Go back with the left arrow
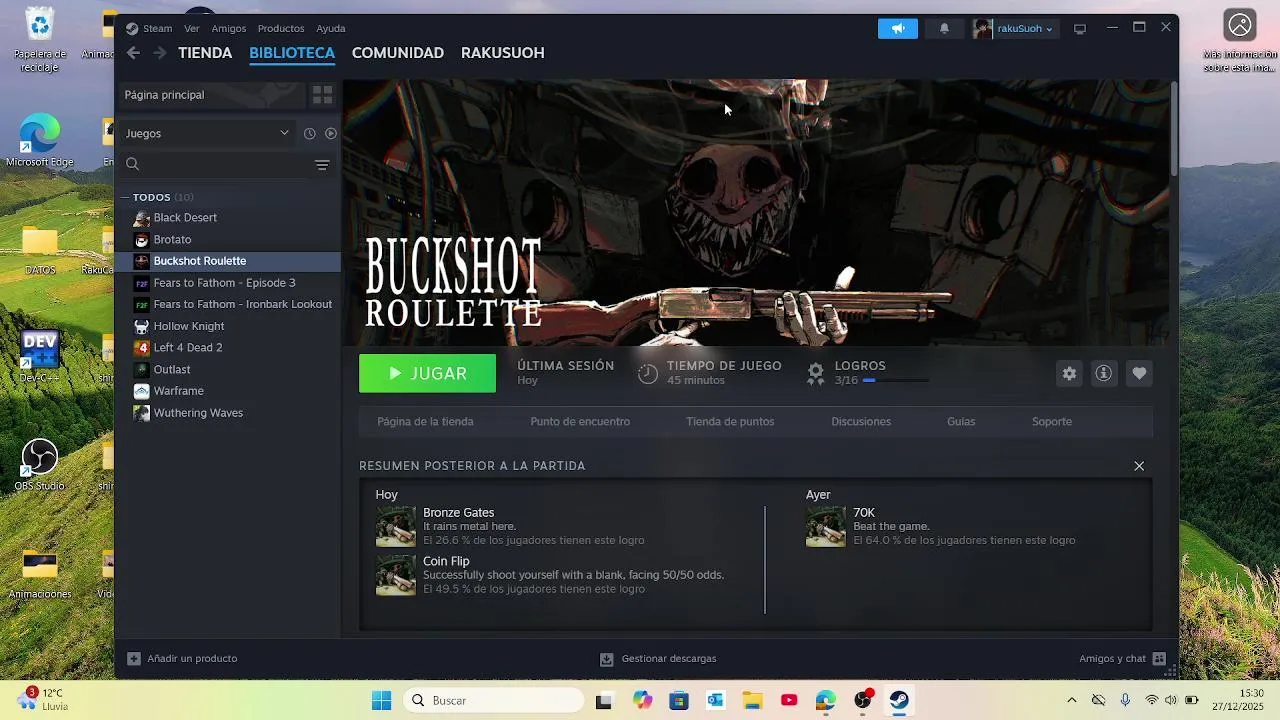The width and height of the screenshot is (1280, 720). coord(133,53)
